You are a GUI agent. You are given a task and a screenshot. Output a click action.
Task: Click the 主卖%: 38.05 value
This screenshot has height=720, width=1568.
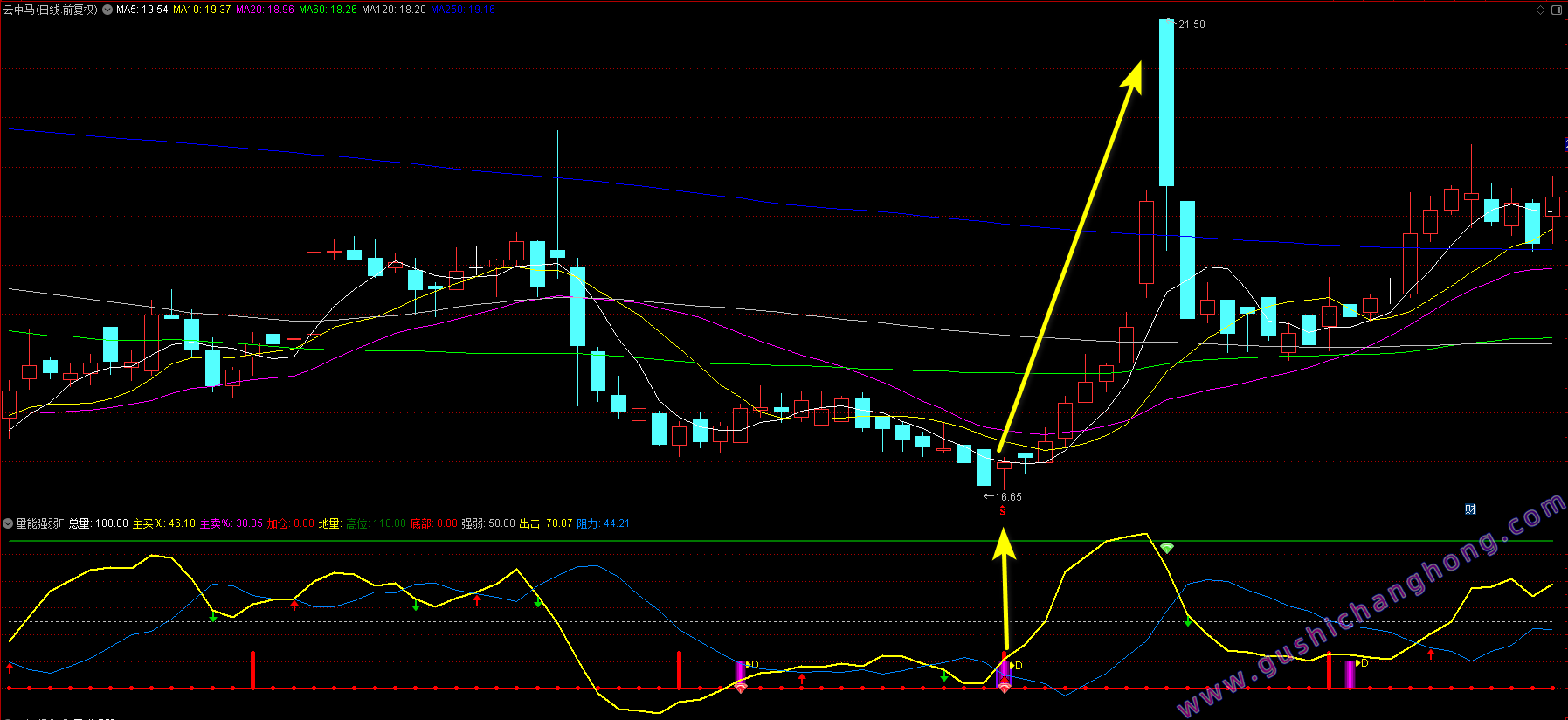point(231,523)
